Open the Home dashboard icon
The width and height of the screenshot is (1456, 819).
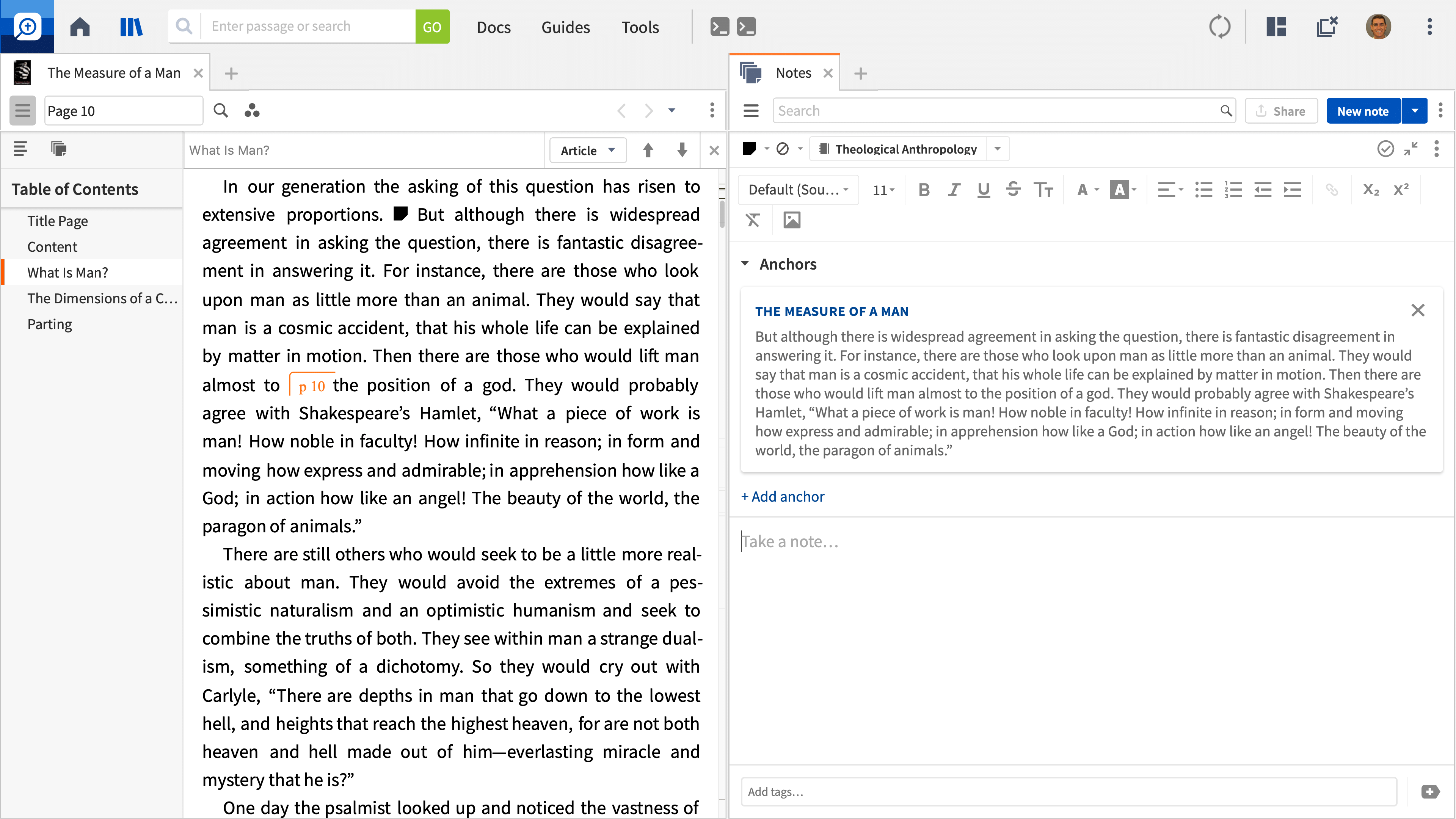pyautogui.click(x=80, y=27)
